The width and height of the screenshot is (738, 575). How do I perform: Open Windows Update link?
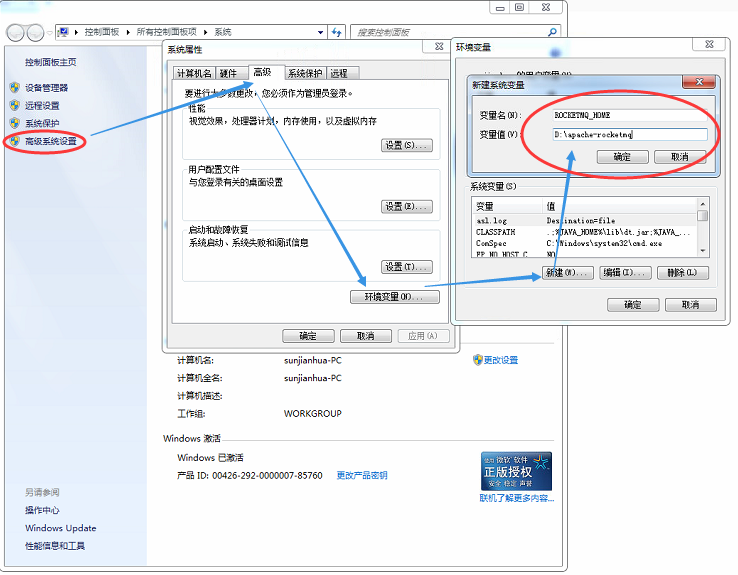(x=61, y=528)
